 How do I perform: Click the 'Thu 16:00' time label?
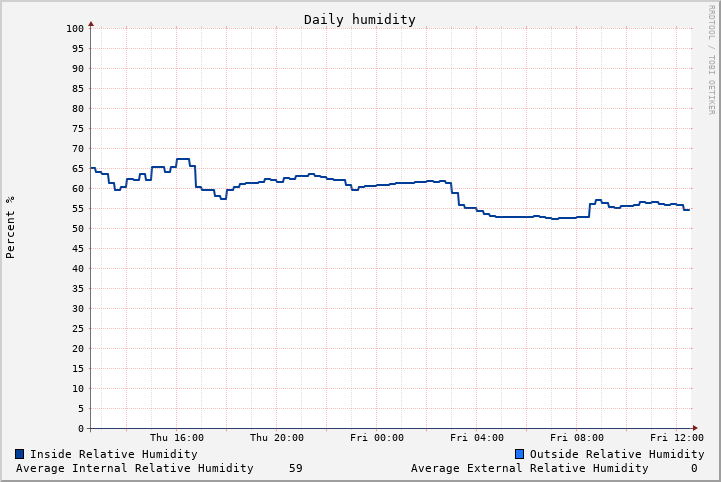coord(177,437)
